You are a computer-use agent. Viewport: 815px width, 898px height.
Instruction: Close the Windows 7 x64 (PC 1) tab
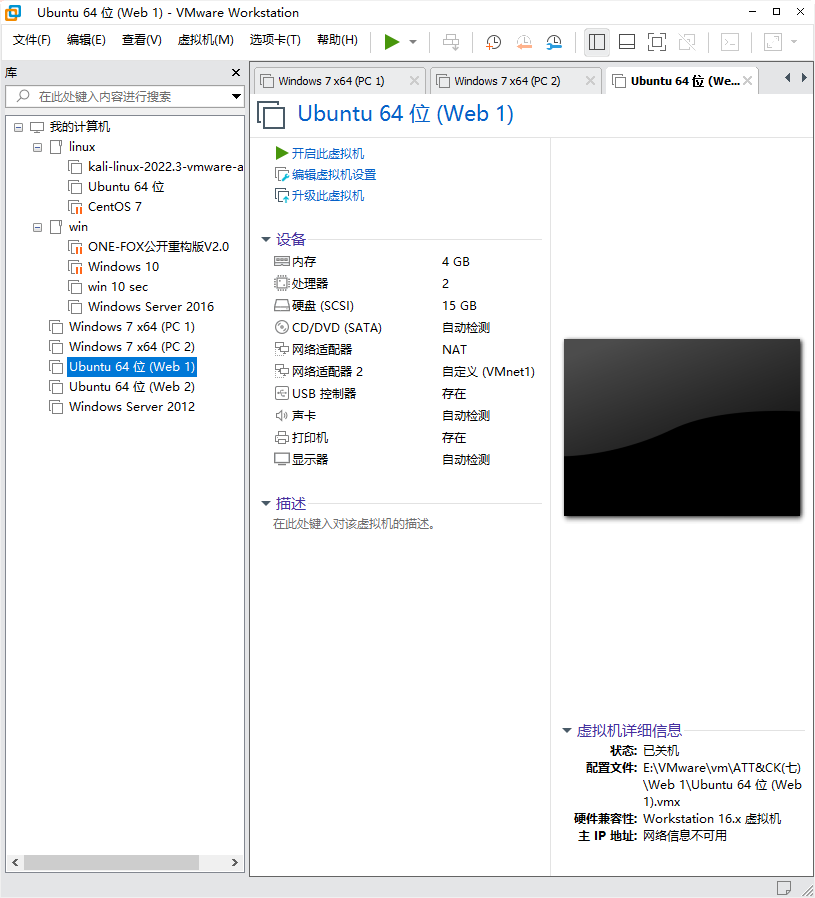point(414,81)
